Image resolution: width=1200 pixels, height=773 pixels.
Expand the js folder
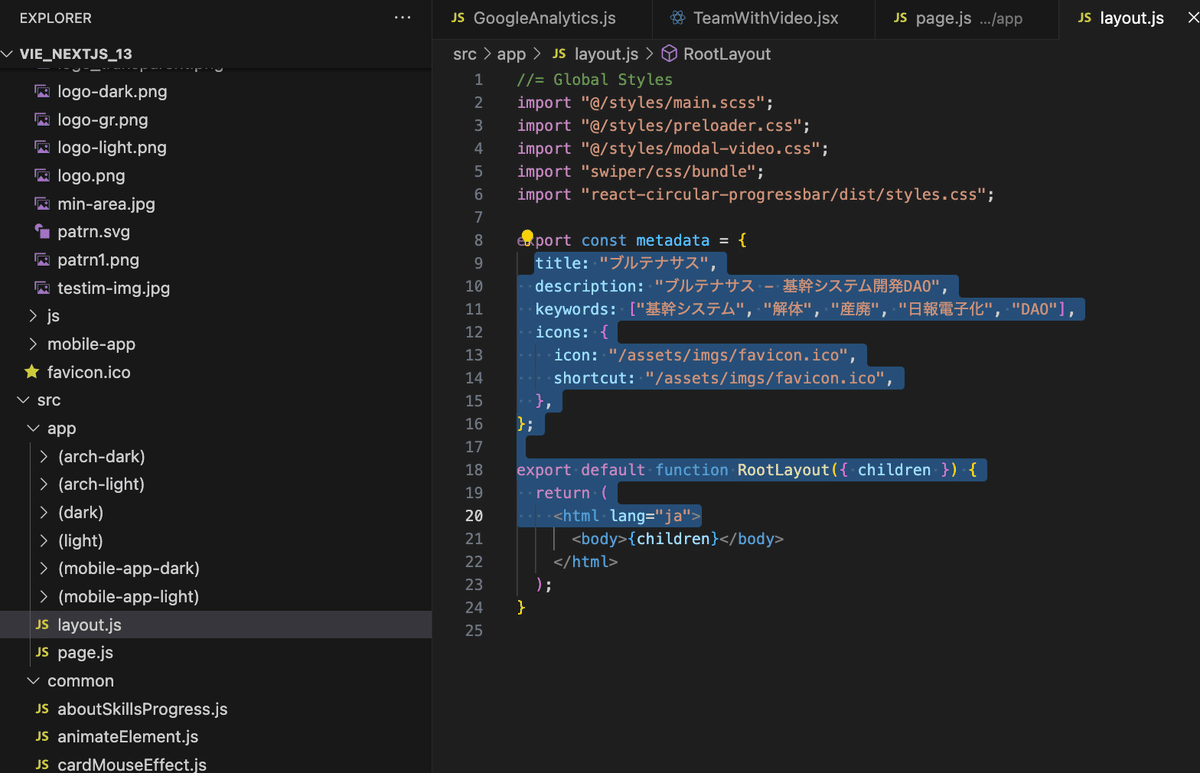click(33, 316)
